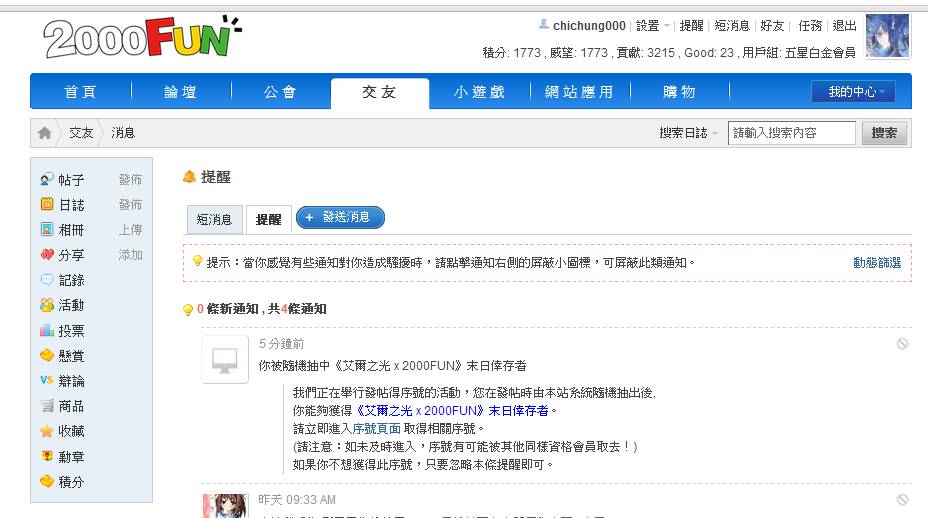Open 帖子 posts icon in sidebar
The height and width of the screenshot is (518, 928).
pos(47,179)
